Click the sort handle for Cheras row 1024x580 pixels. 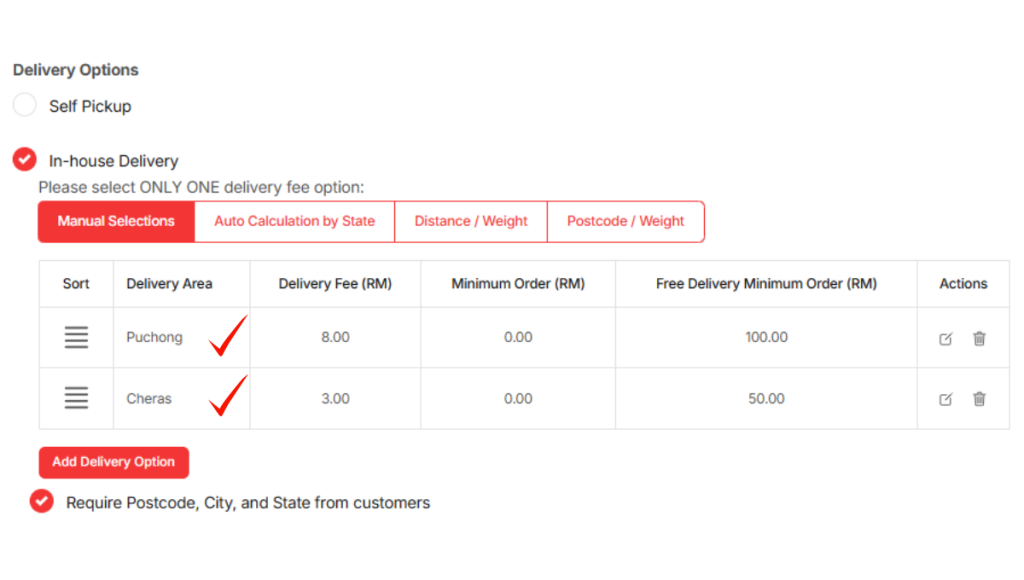[x=76, y=398]
